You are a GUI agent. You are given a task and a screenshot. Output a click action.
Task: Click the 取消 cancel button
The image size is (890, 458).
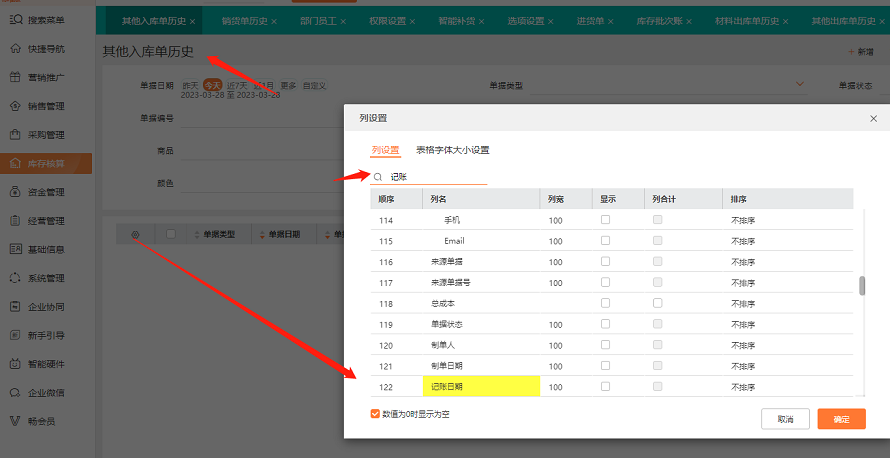785,419
